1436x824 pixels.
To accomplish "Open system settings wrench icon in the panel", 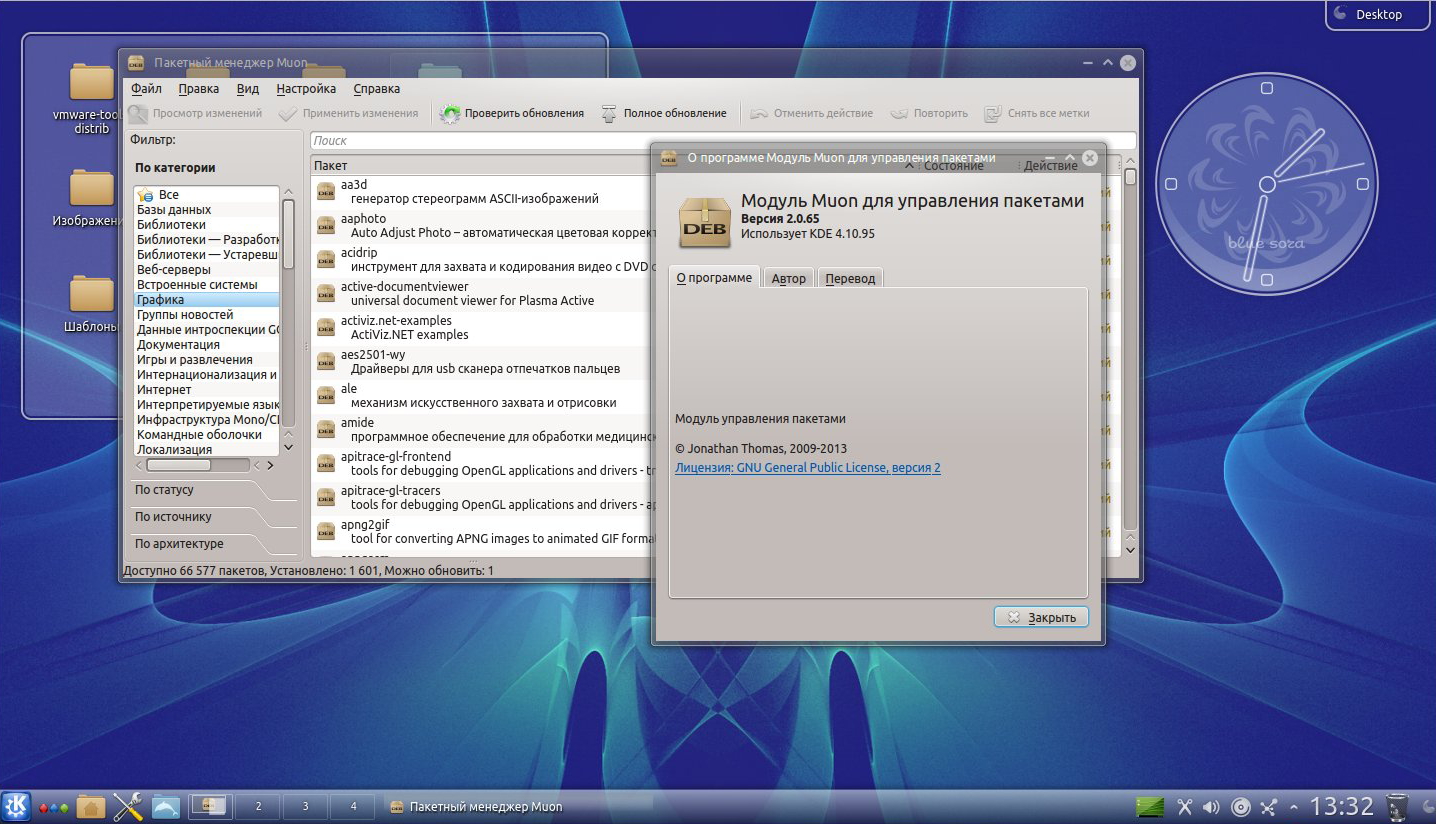I will click(128, 806).
